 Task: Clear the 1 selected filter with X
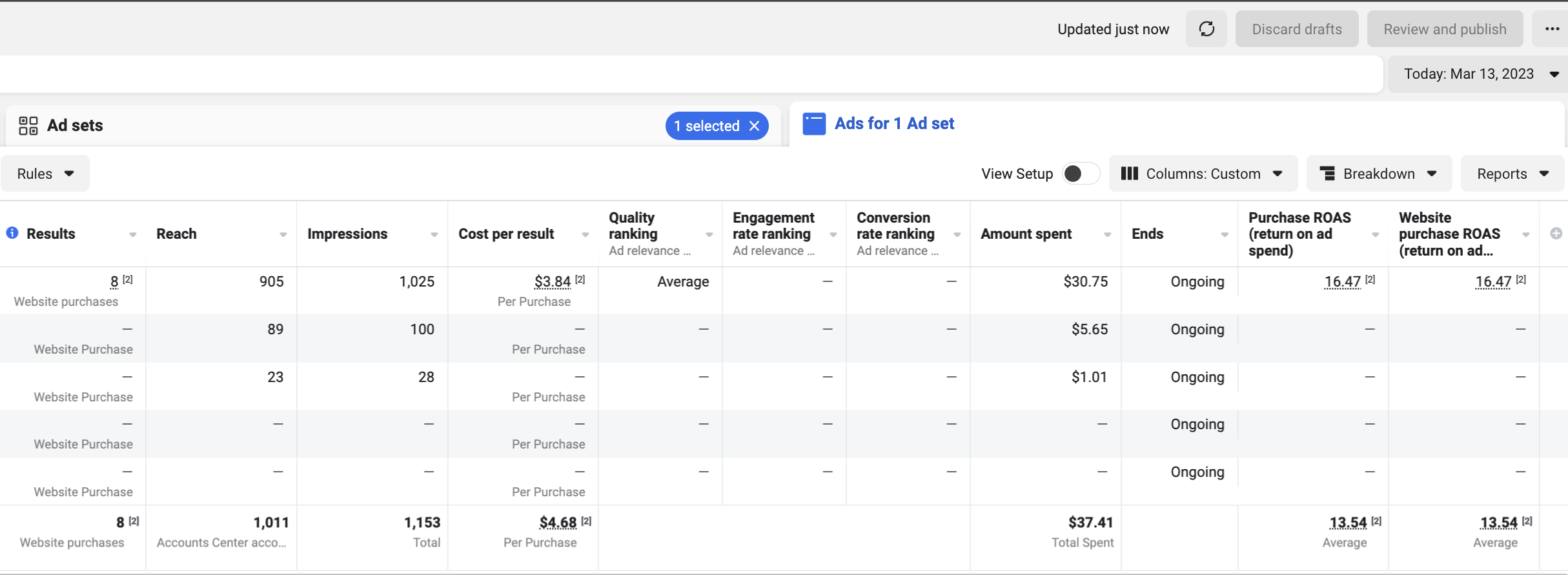pyautogui.click(x=754, y=126)
